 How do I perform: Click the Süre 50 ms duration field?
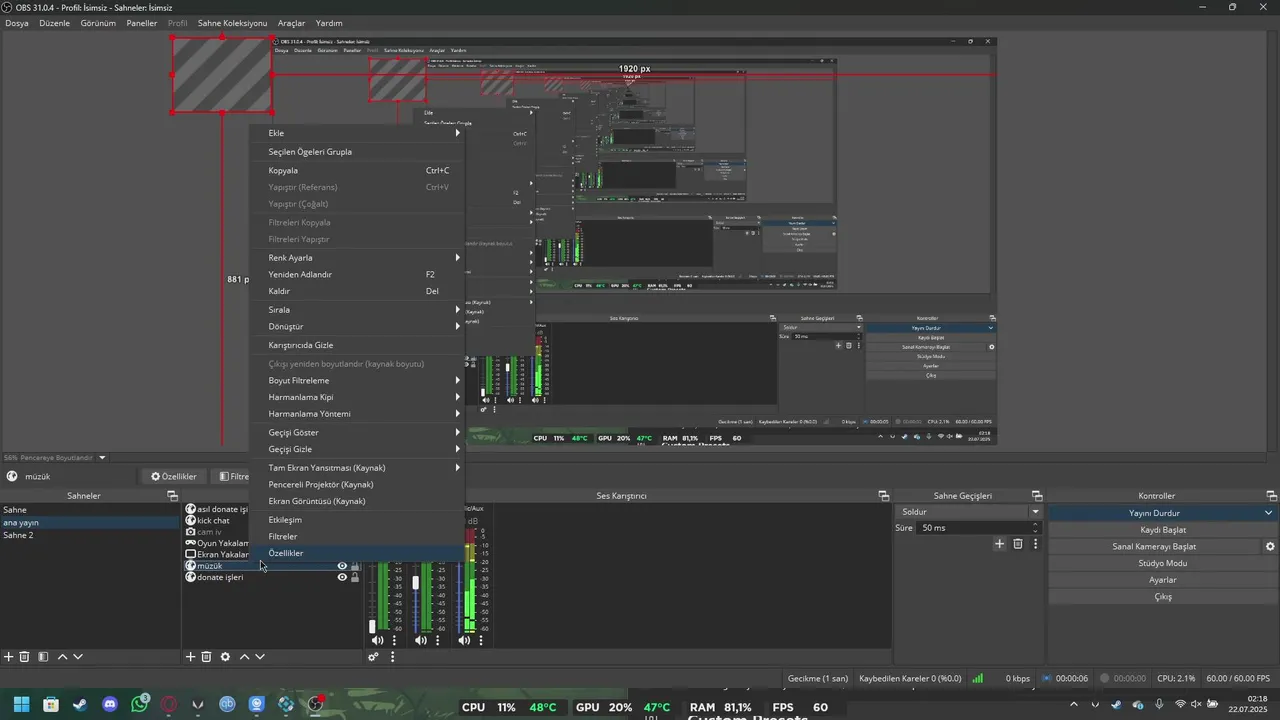point(979,528)
